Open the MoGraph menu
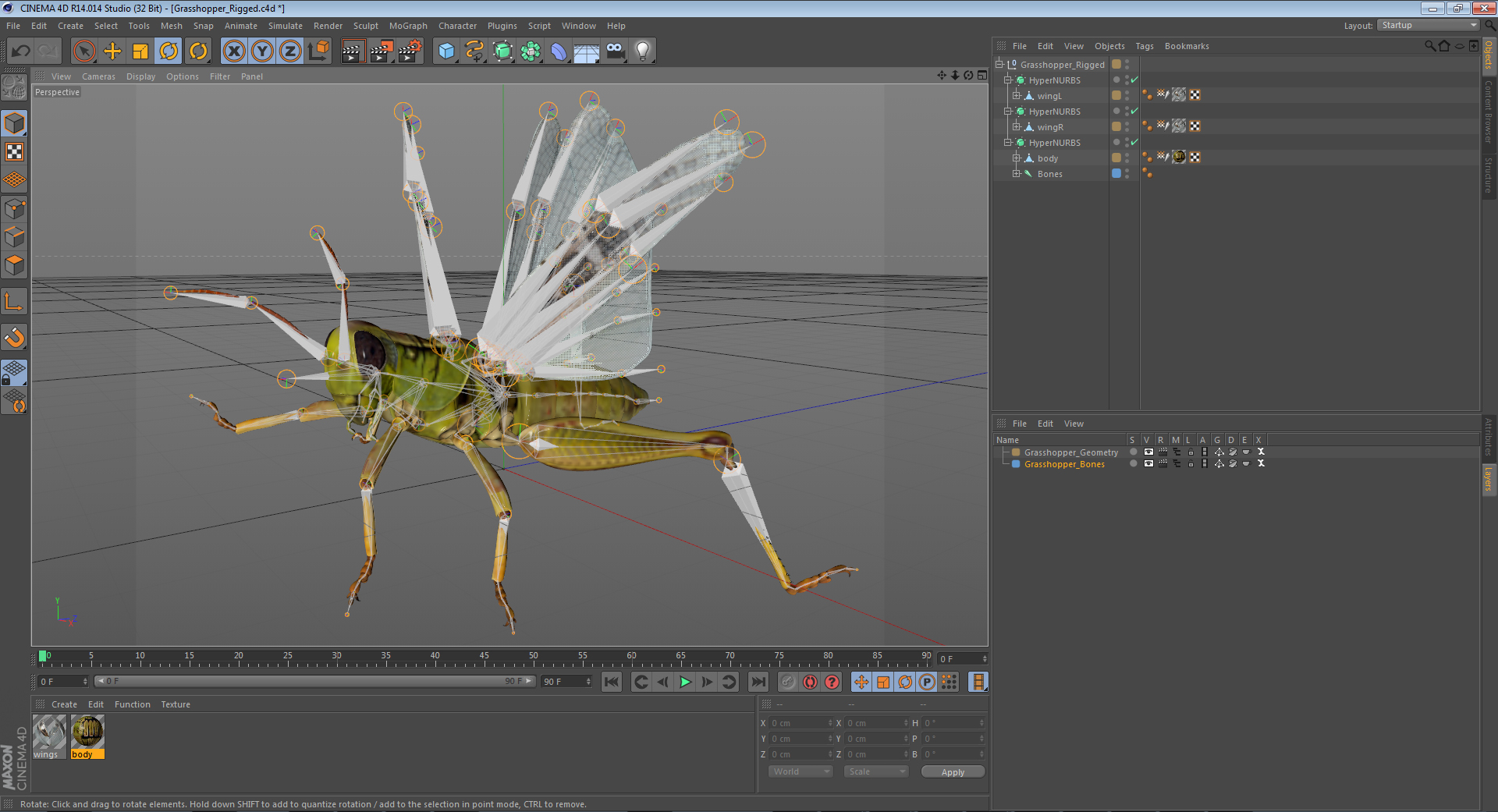 click(408, 26)
